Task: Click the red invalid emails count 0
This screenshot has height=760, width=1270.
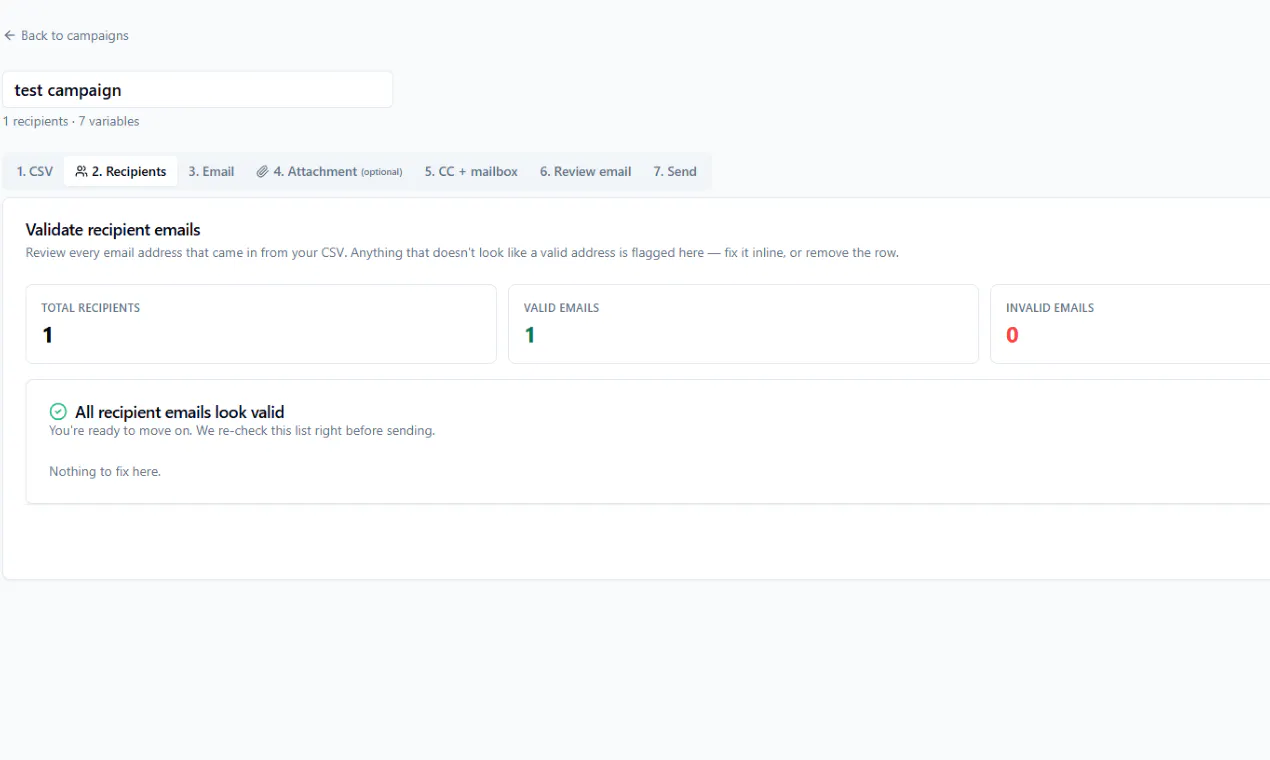Action: click(1012, 335)
